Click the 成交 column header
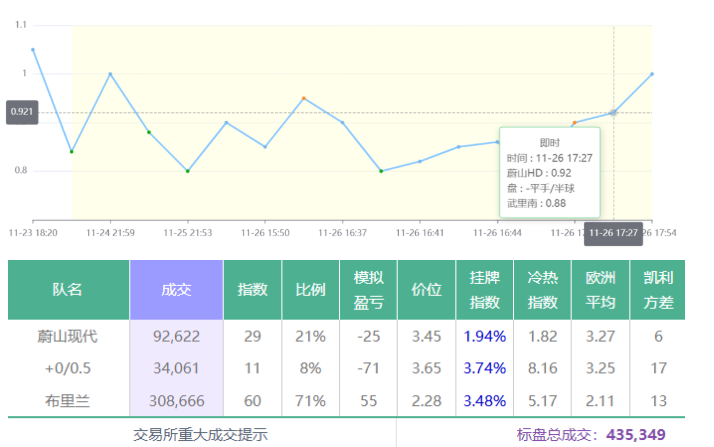The width and height of the screenshot is (714, 447). (x=176, y=289)
